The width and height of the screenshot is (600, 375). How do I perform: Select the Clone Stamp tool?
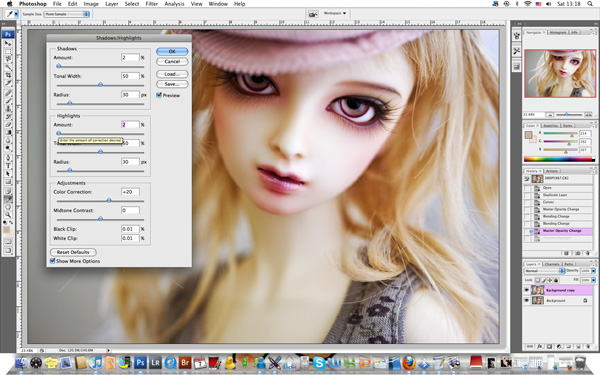[8, 109]
